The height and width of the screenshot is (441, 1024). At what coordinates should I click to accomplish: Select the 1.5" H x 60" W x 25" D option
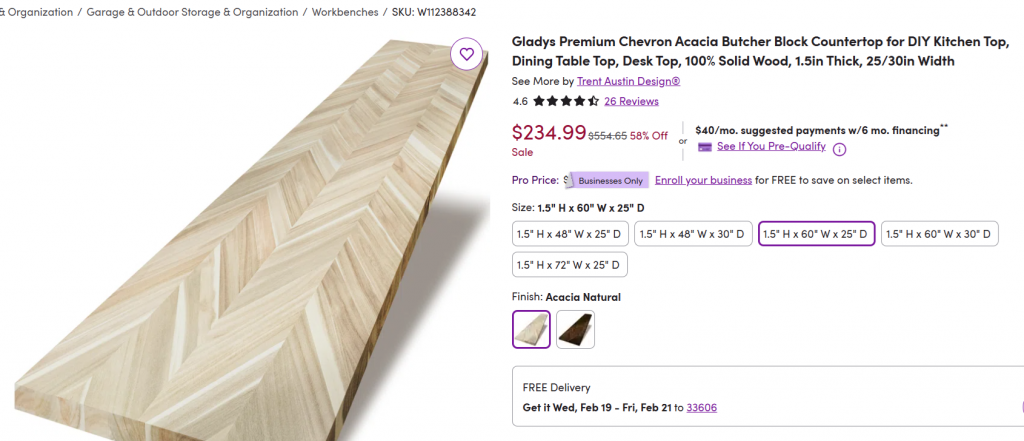tap(816, 234)
